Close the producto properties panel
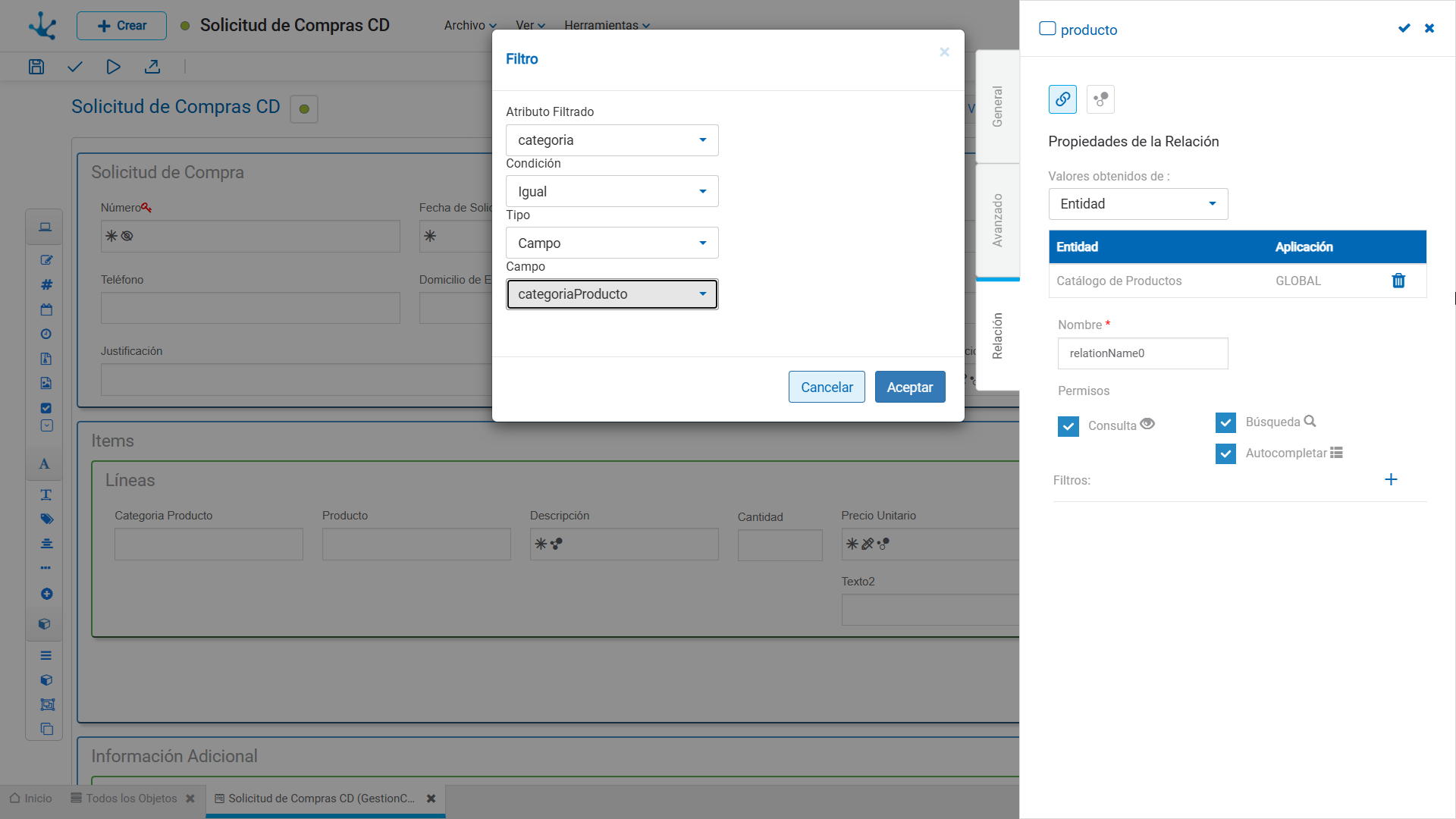The image size is (1456, 819). tap(1429, 28)
